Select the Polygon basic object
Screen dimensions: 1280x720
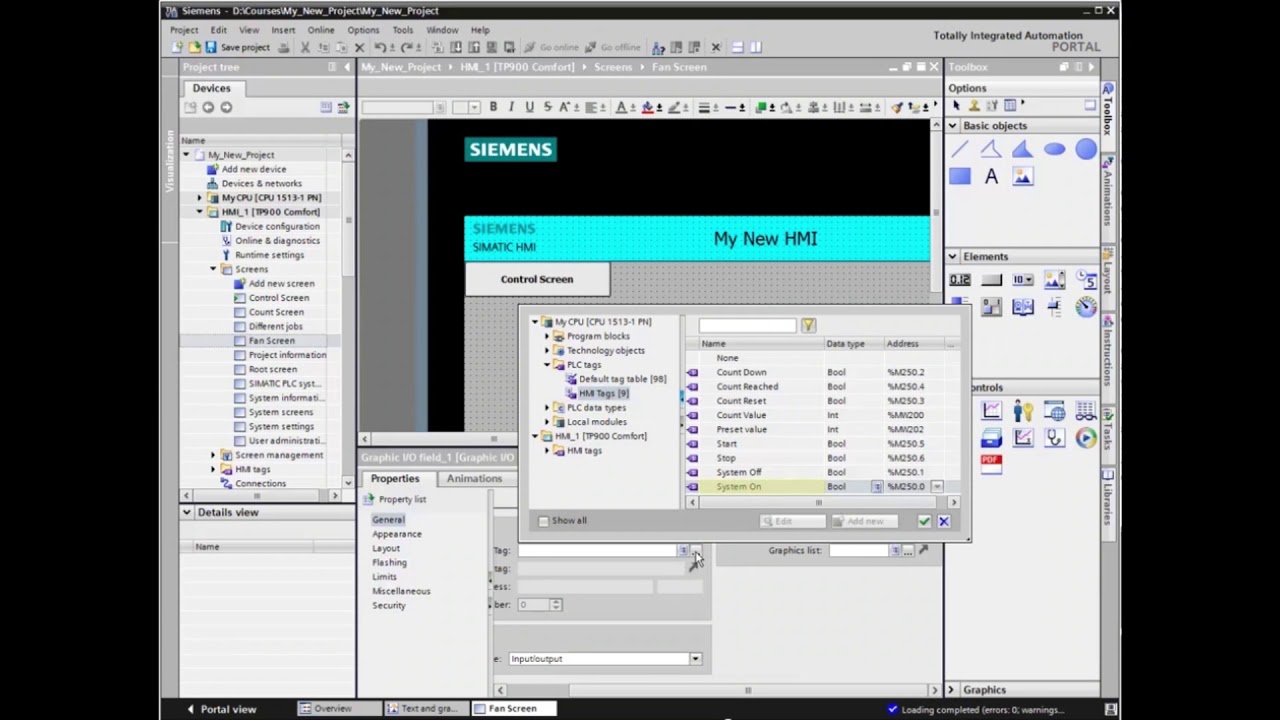point(1022,150)
